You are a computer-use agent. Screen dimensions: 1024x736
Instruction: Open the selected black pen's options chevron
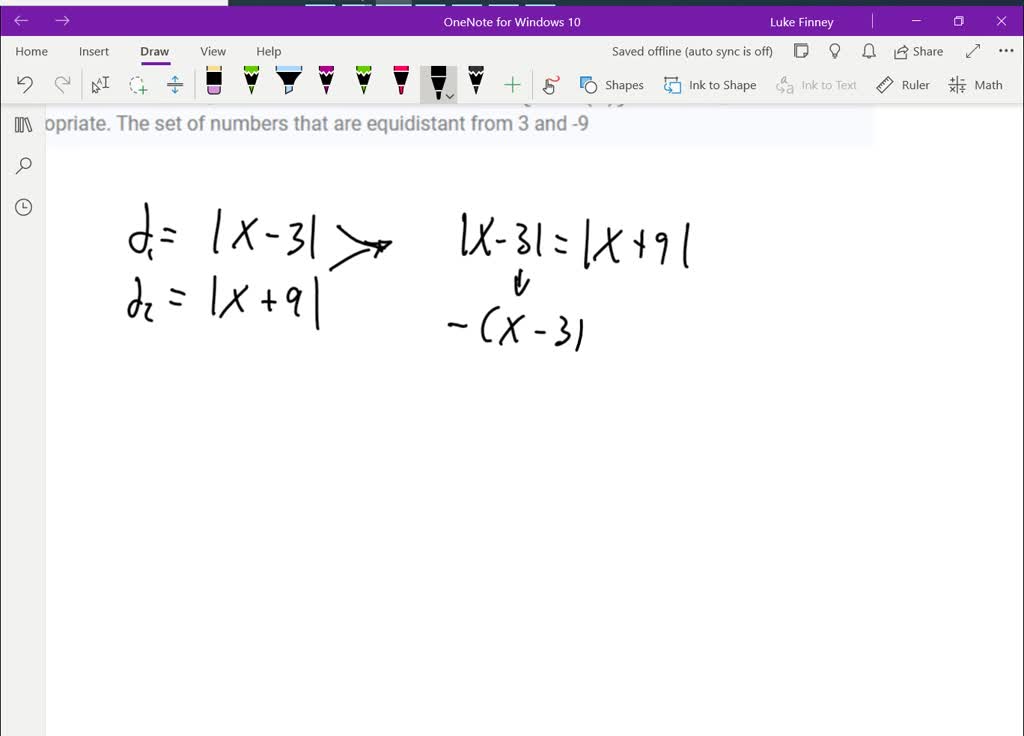coord(449,95)
